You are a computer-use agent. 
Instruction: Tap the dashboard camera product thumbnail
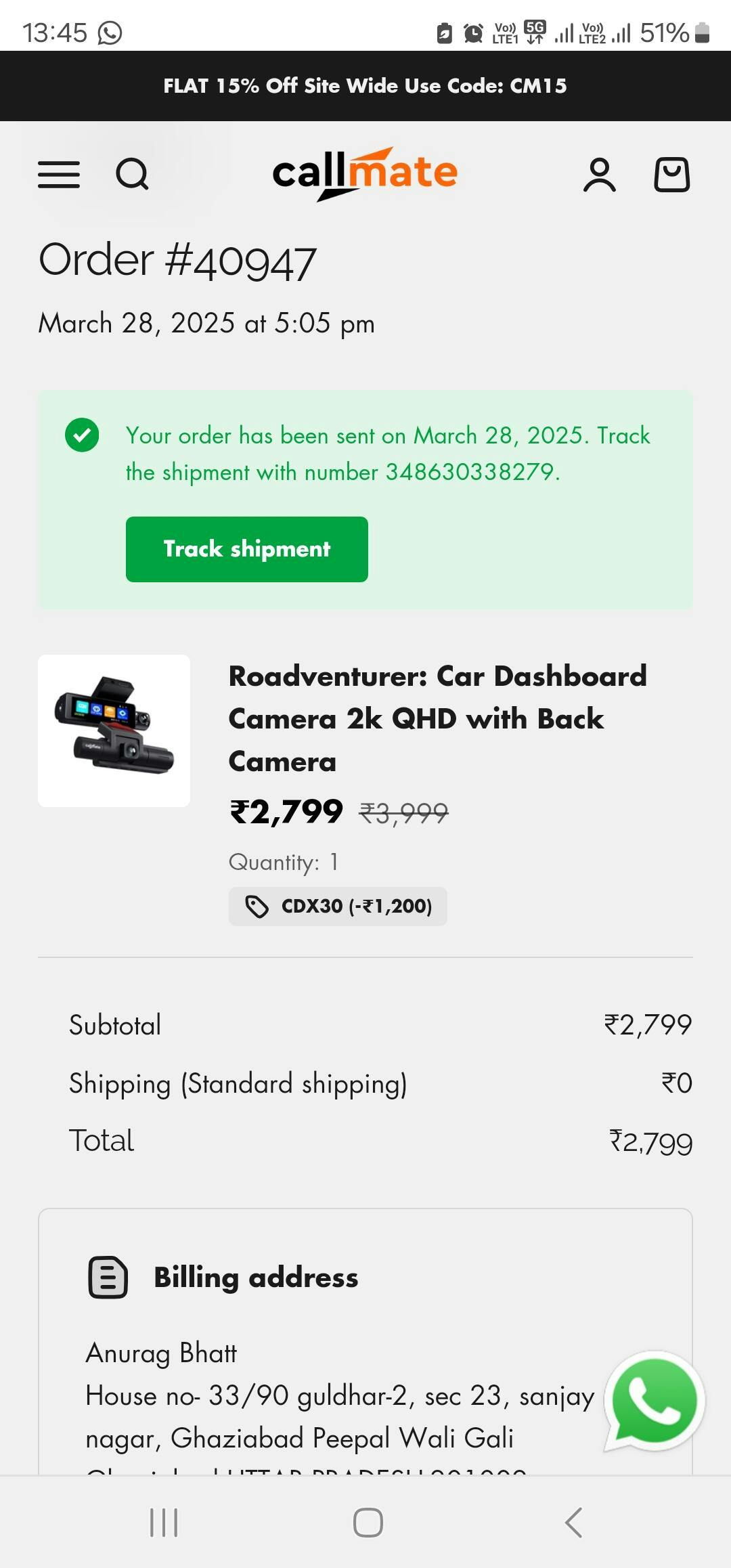tap(114, 731)
